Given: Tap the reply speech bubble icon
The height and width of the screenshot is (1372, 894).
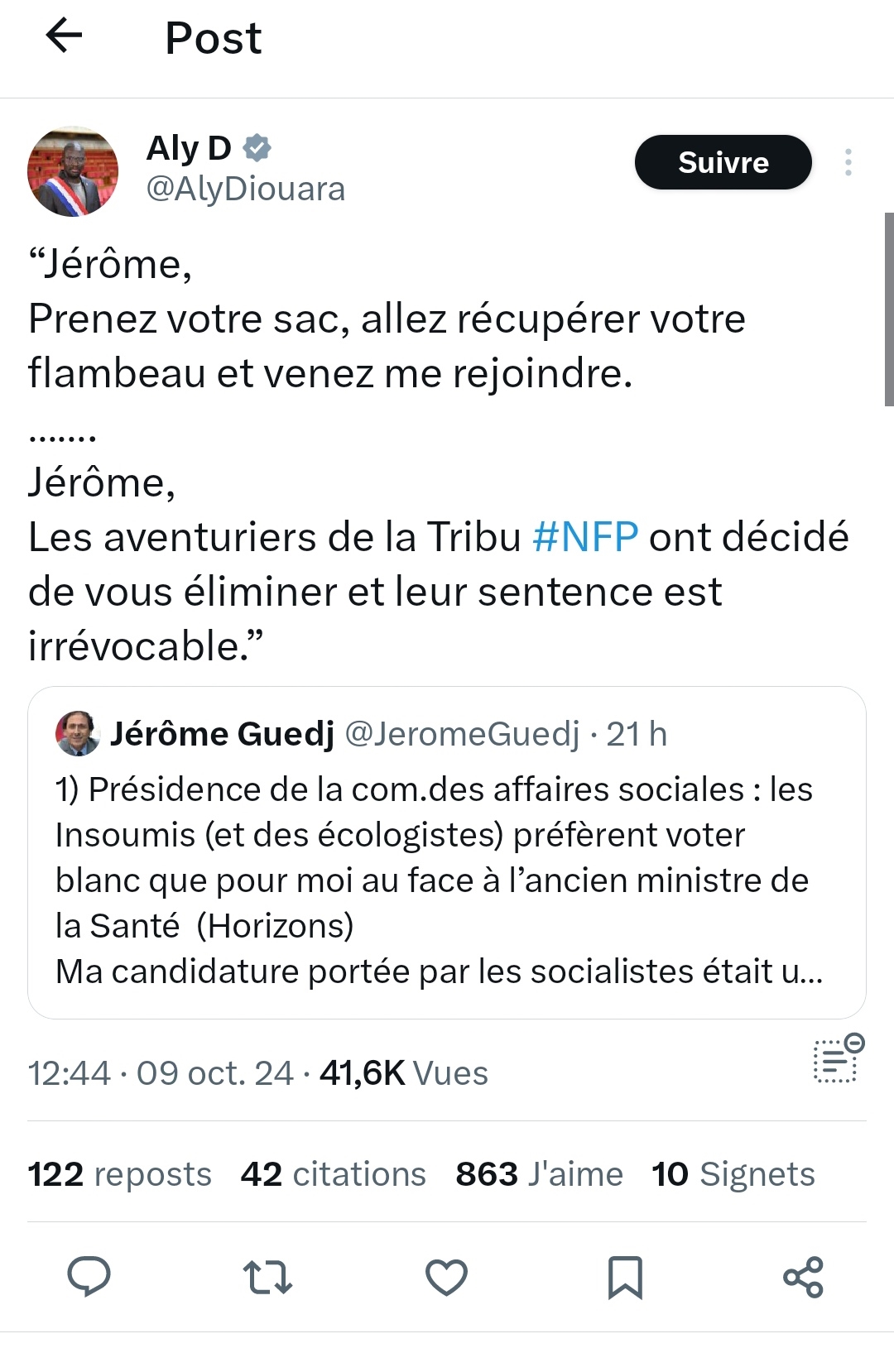Looking at the screenshot, I should click(x=89, y=1276).
